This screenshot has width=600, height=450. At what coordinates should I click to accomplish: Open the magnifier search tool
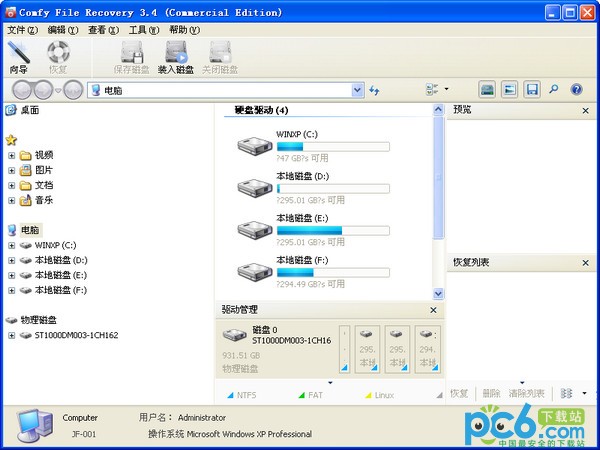click(x=554, y=90)
